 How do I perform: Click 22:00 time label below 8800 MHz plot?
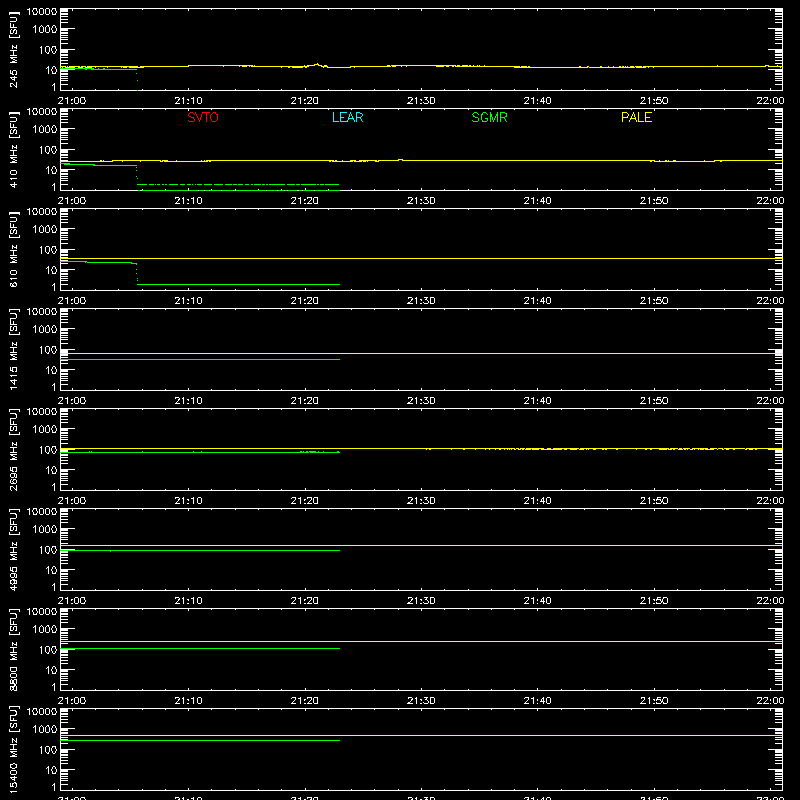coord(770,701)
